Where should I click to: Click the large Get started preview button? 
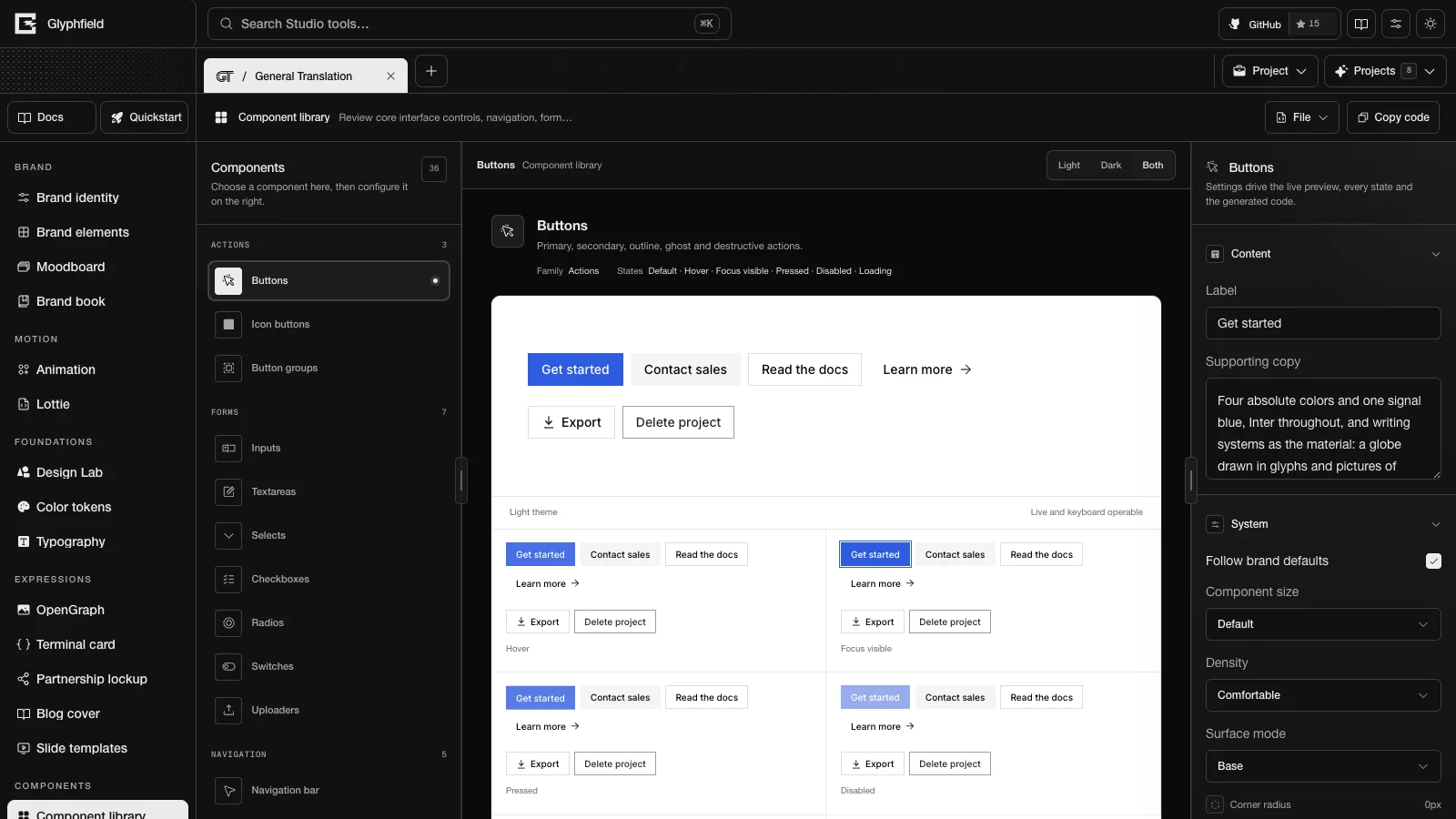pos(575,369)
